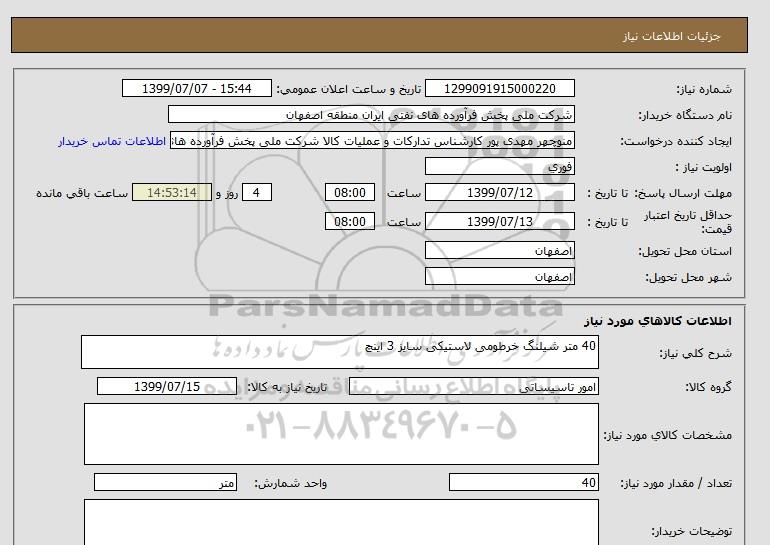Open the اطلاعات تماس خریدار link
This screenshot has height=545, width=770.
point(112,141)
